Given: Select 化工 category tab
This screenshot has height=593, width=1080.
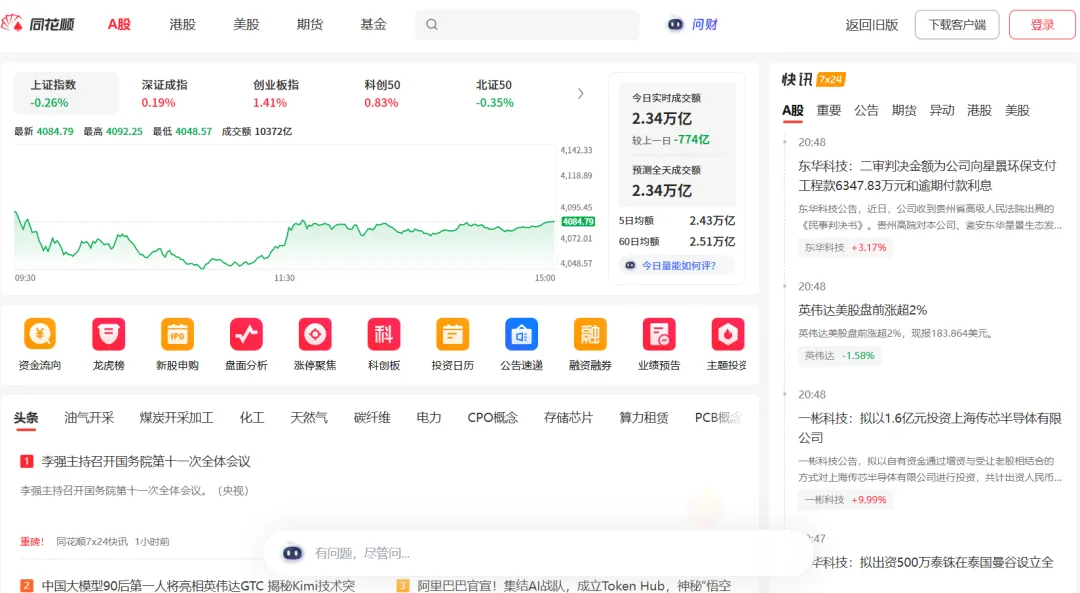Looking at the screenshot, I should [x=252, y=417].
